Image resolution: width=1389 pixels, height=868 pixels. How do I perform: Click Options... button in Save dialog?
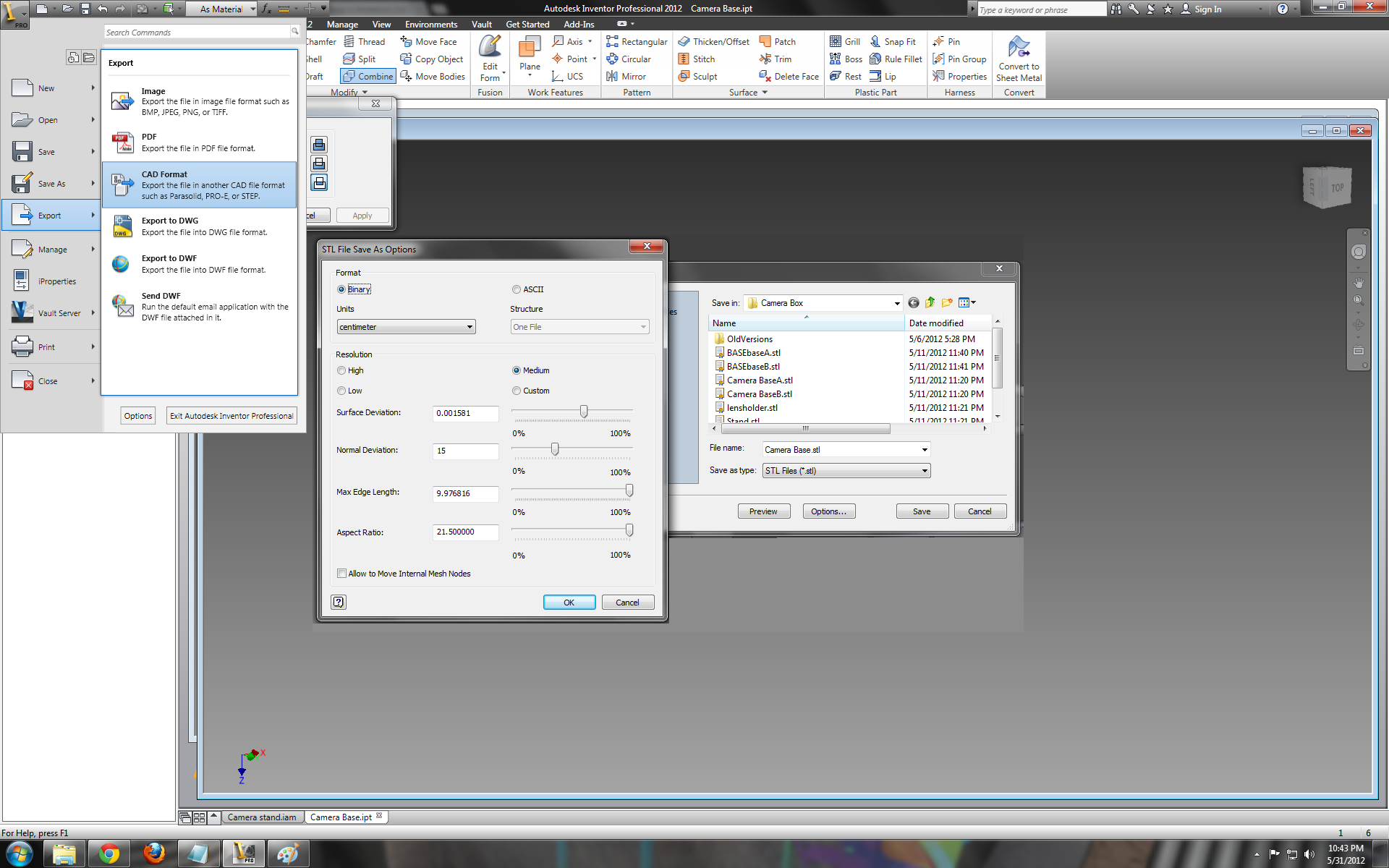(829, 511)
